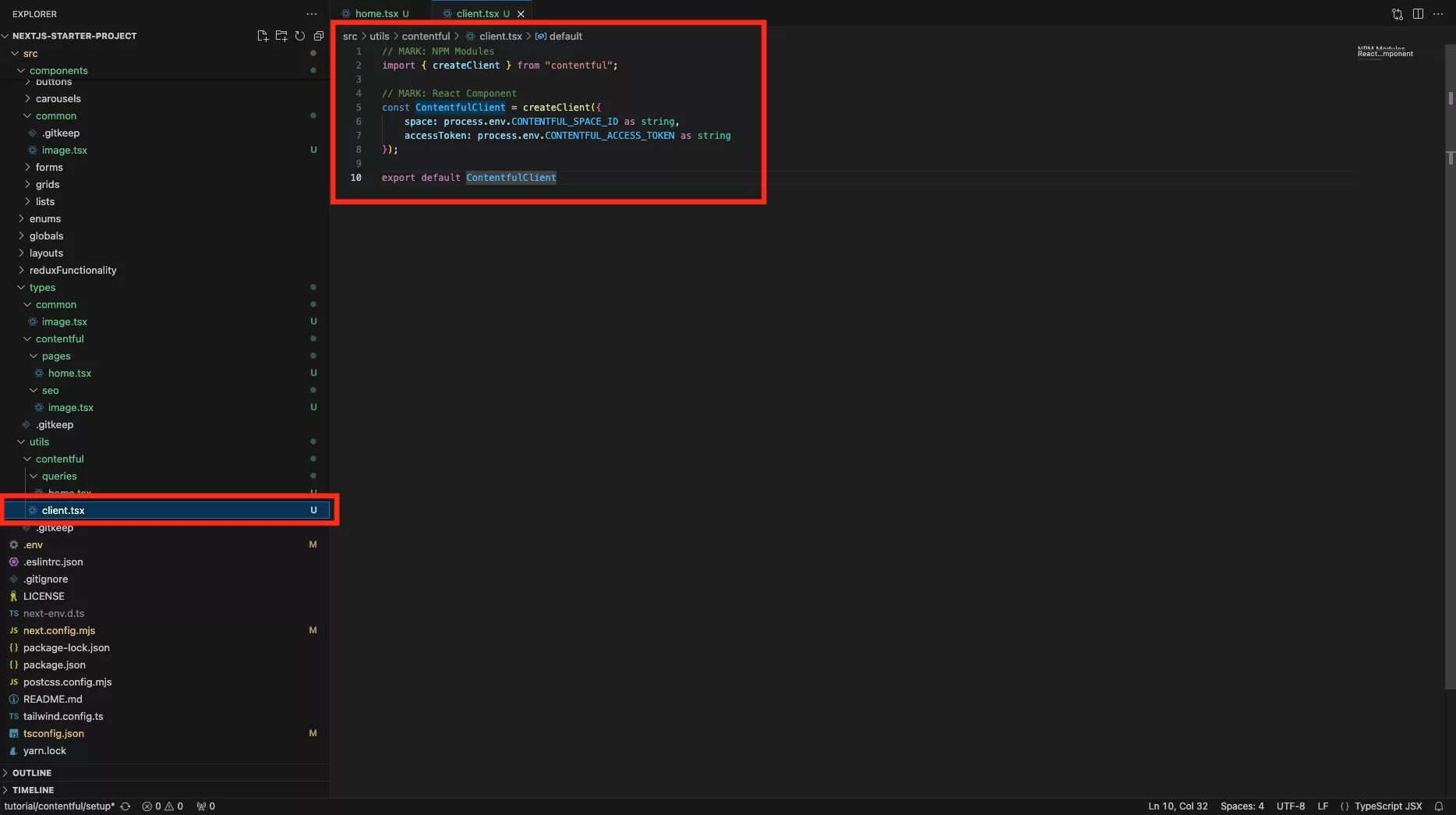Close the client.tsx tab
The image size is (1456, 815).
[521, 14]
